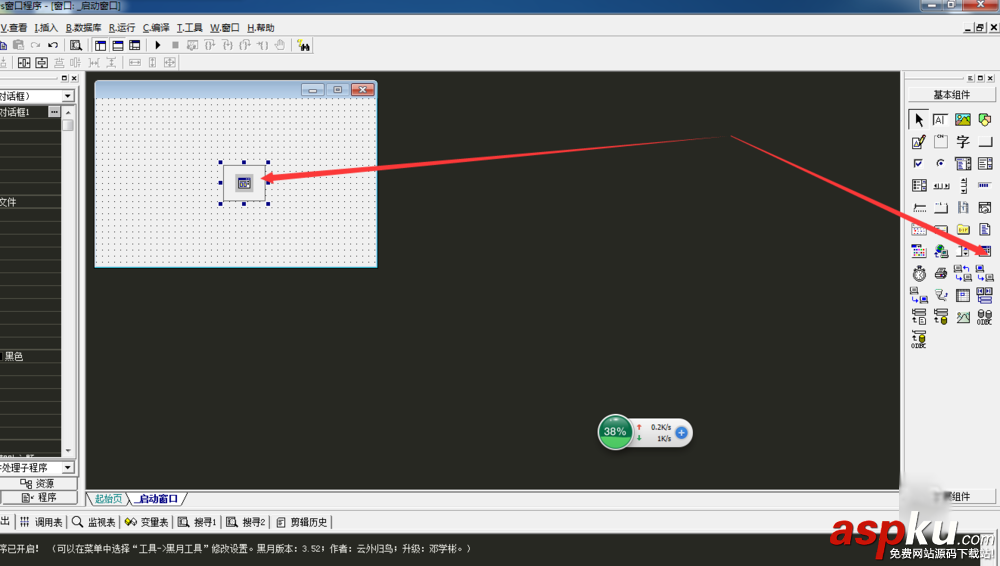Pick the edit box component icon
1000x566 pixels.
tap(940, 119)
